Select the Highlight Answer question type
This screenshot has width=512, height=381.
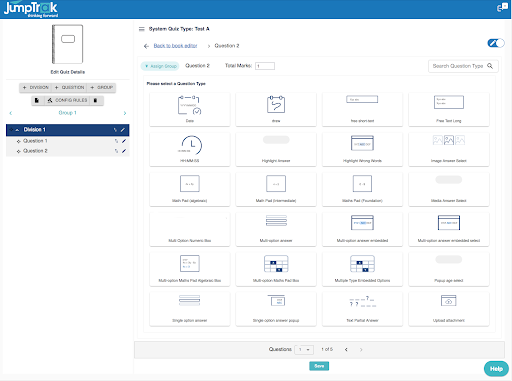pos(276,149)
